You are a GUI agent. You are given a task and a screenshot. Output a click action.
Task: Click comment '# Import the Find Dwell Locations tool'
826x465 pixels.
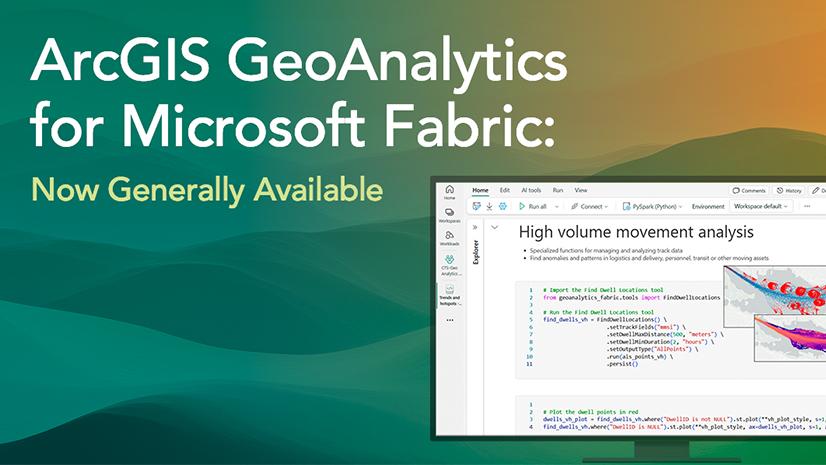point(603,290)
